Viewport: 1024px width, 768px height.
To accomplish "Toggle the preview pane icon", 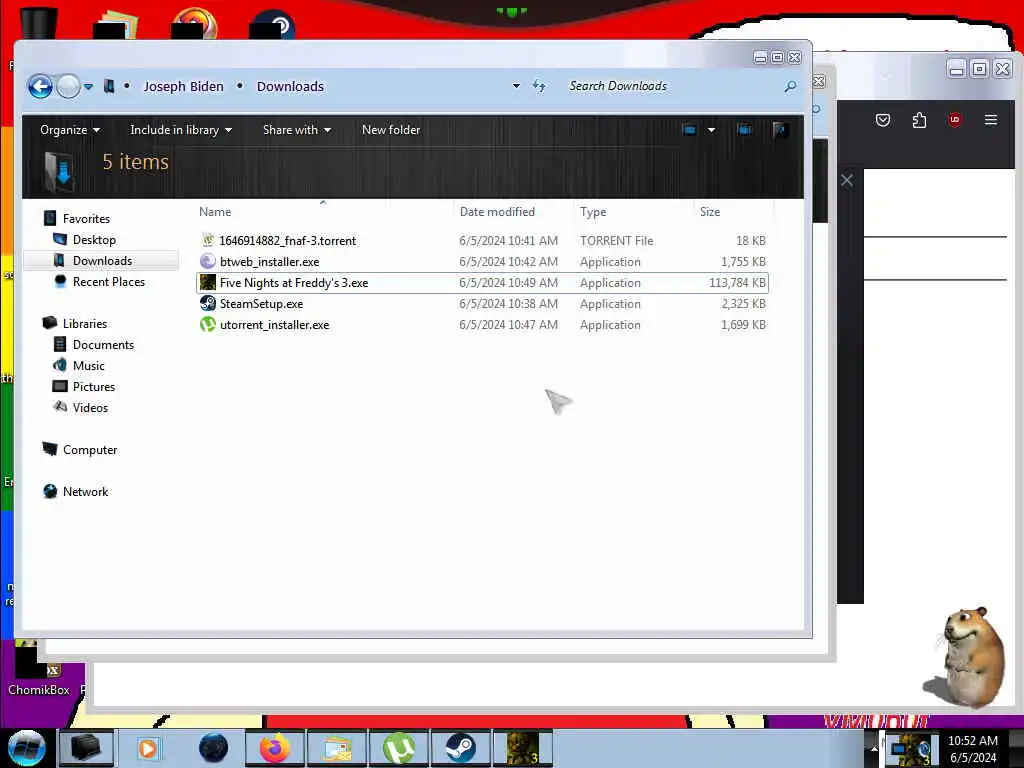I will coord(744,130).
